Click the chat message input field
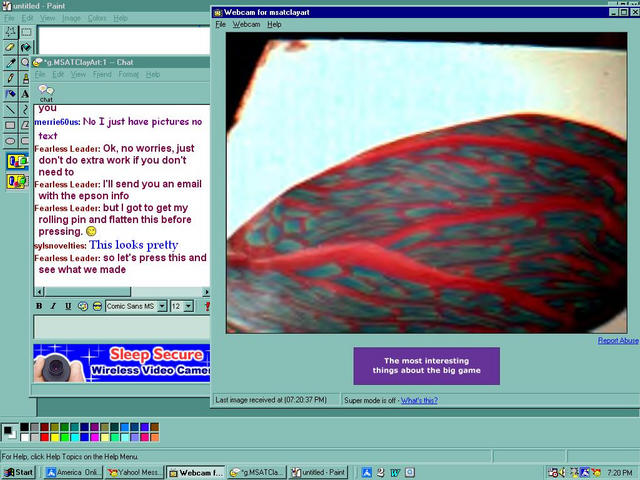The width and height of the screenshot is (640, 480). pos(122,327)
